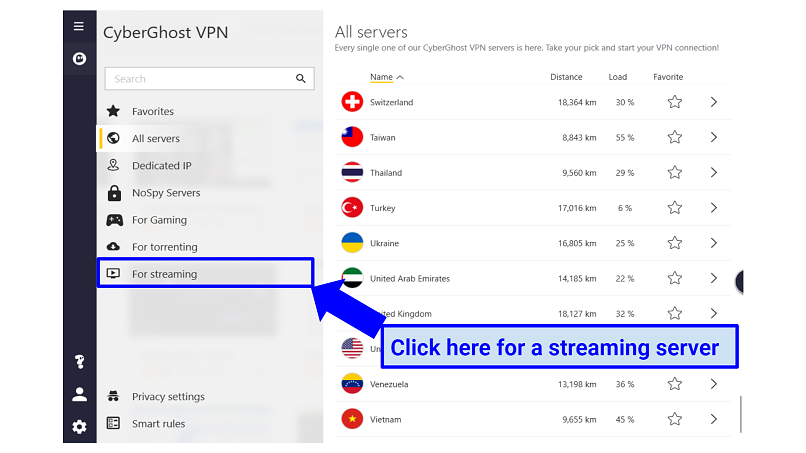This screenshot has height=453, width=806.
Task: Mark Switzerland as favorite
Action: pos(675,102)
